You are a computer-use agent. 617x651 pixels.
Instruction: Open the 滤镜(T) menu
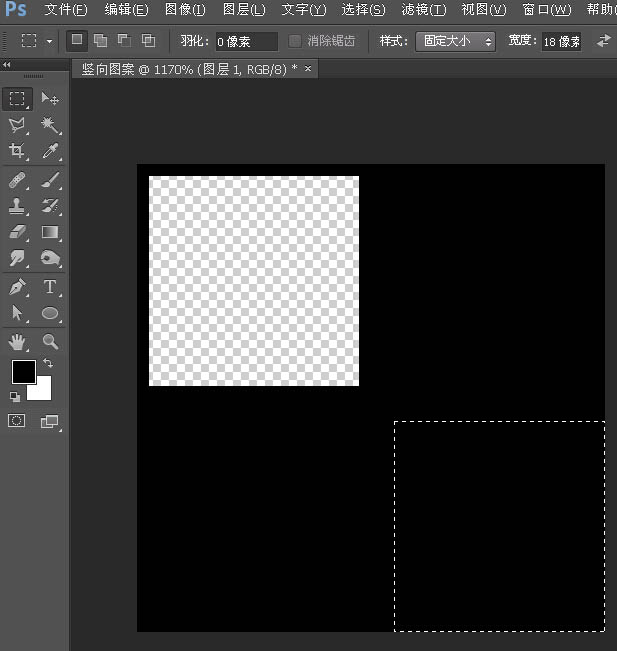pyautogui.click(x=422, y=9)
